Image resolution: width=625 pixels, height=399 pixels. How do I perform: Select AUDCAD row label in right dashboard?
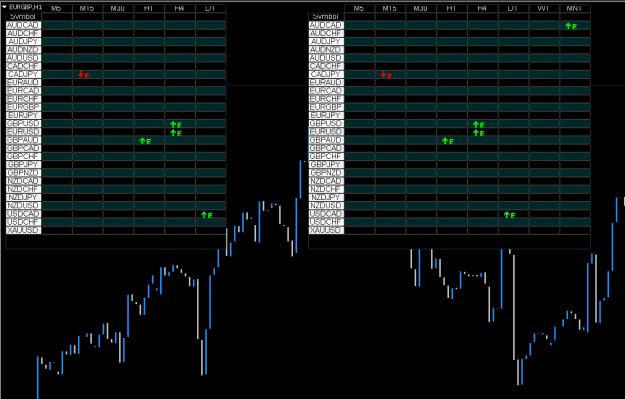tap(326, 25)
